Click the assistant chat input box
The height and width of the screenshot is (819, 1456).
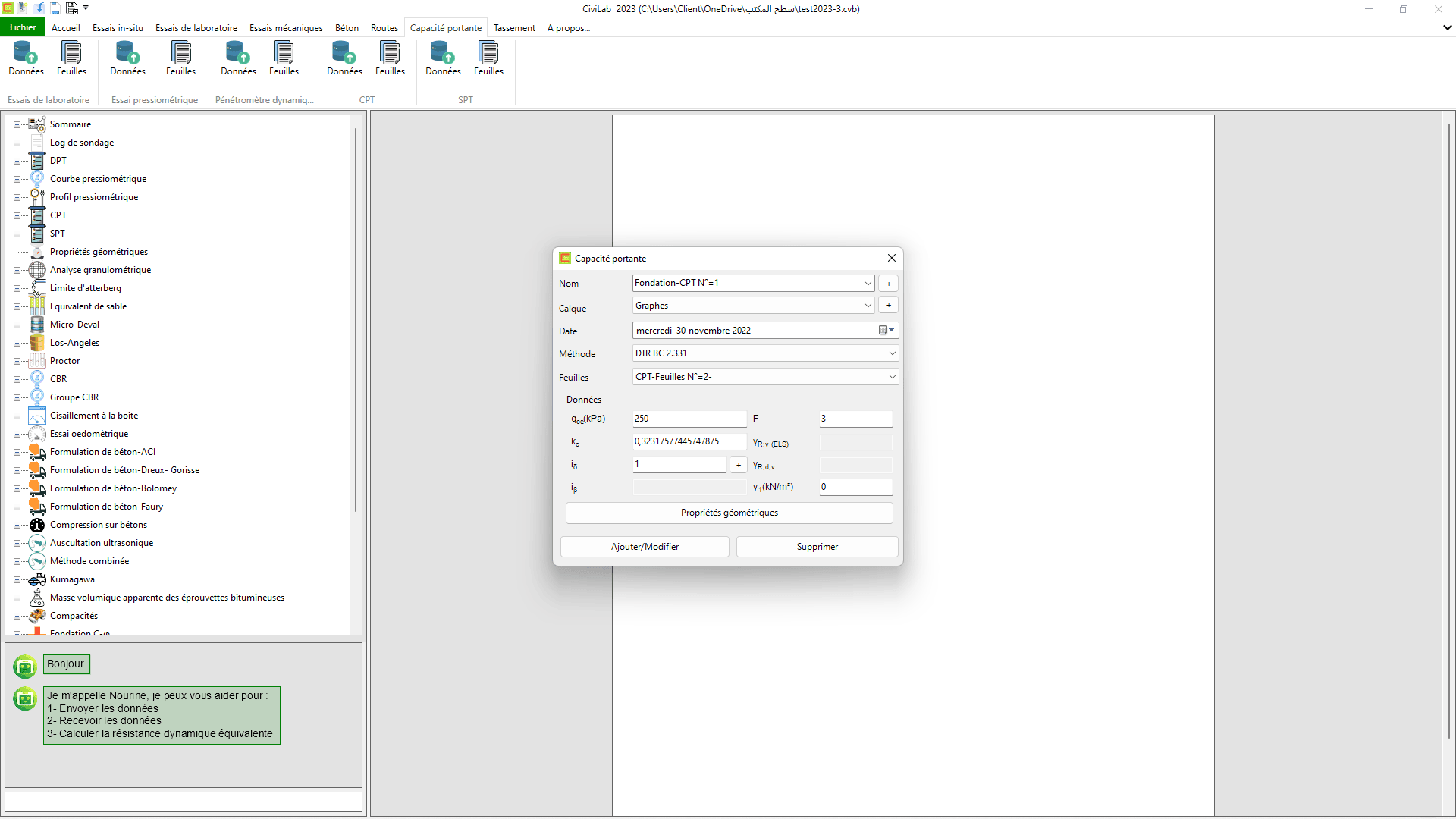[184, 802]
